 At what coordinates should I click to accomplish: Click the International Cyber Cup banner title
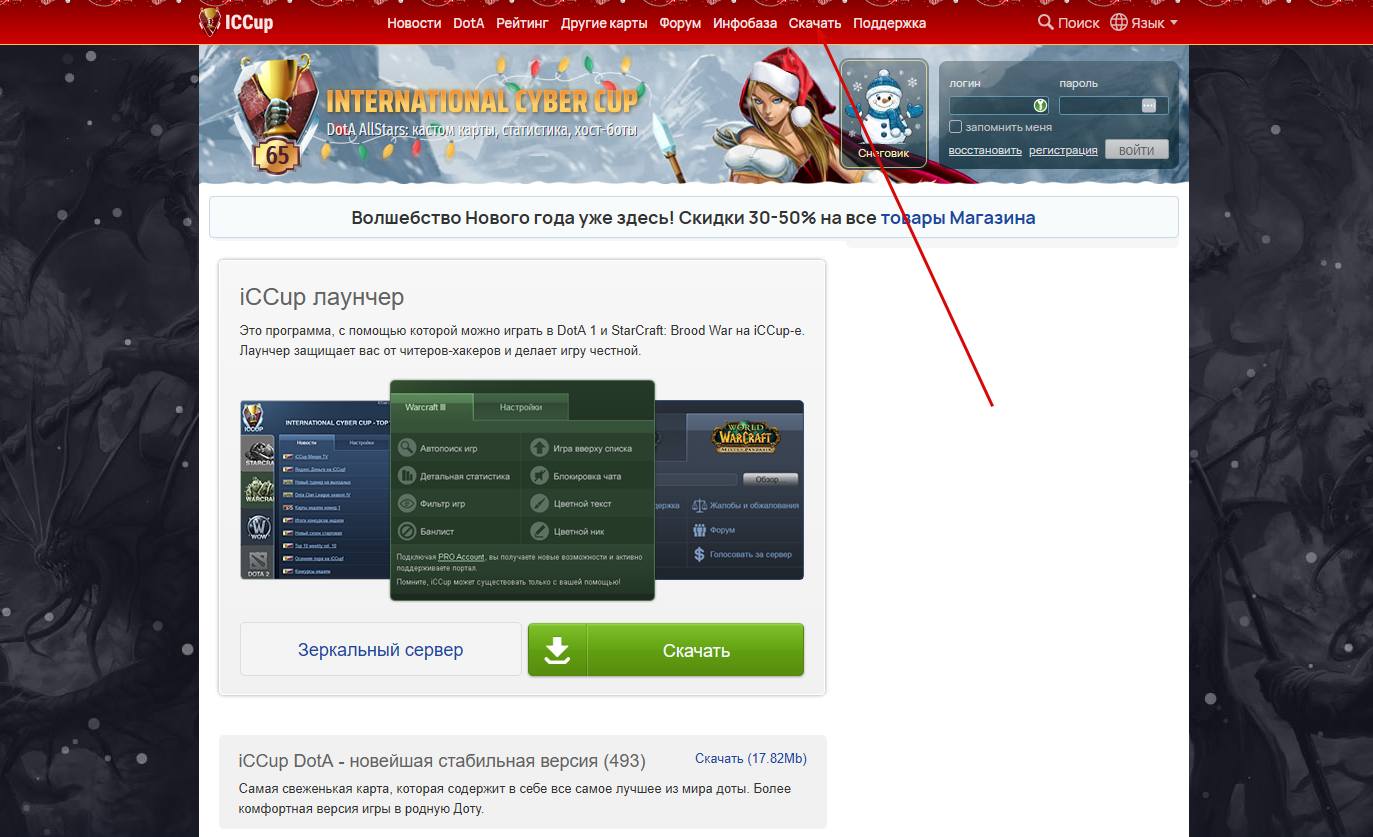coord(482,101)
